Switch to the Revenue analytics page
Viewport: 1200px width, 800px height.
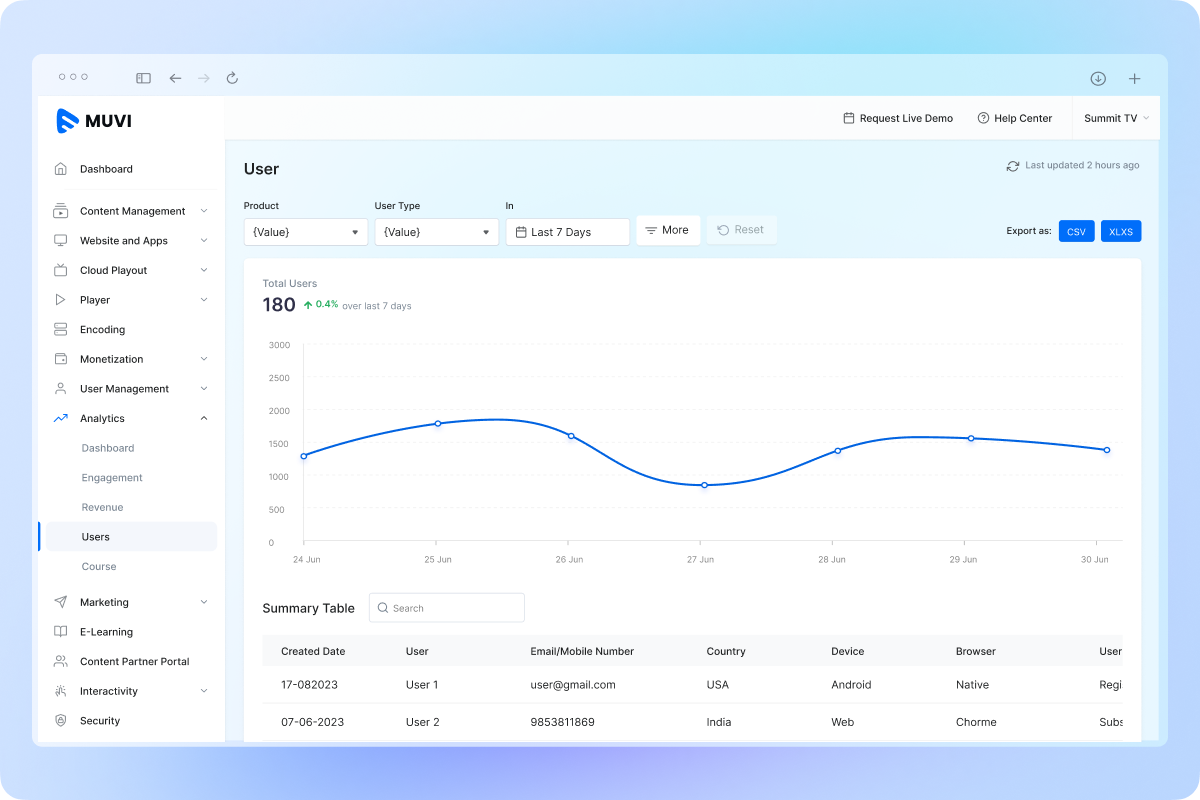pyautogui.click(x=102, y=507)
